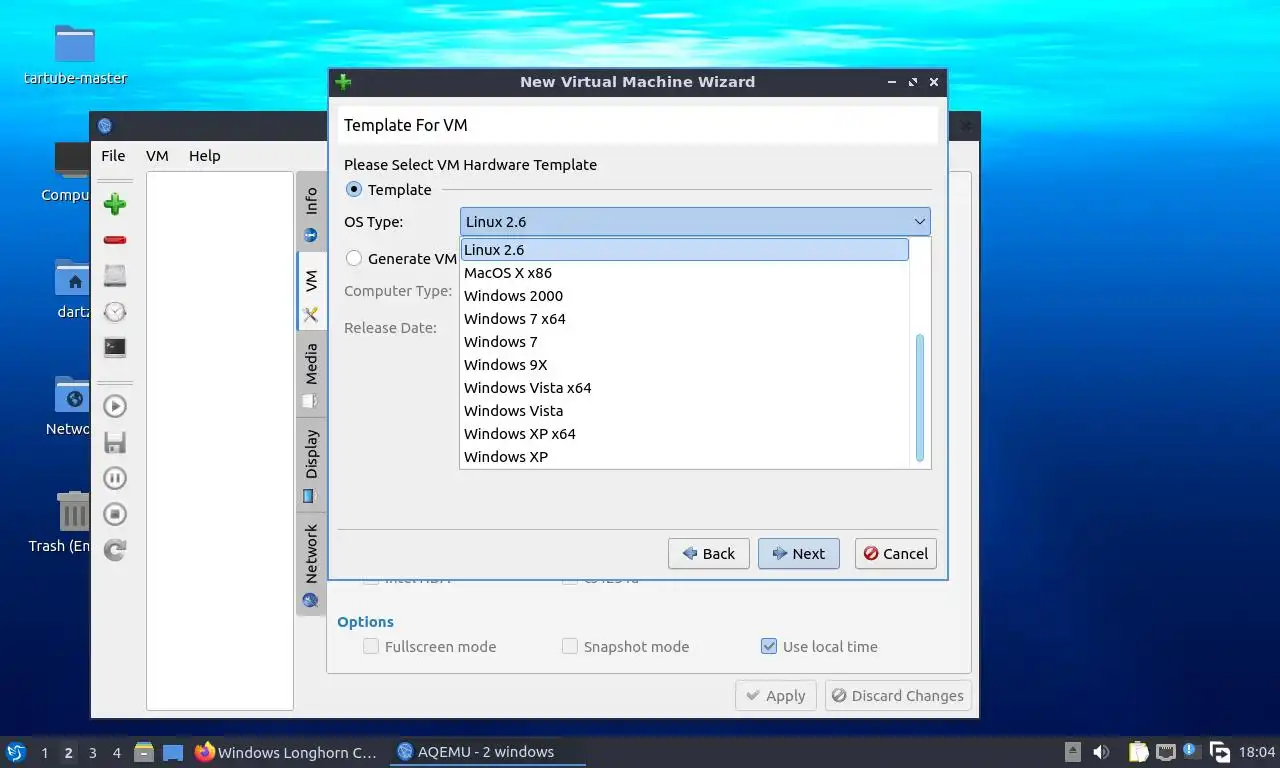Screen dimensions: 1280x768
Task: Open the terminal icon in AQEMU sidebar
Action: [x=115, y=348]
